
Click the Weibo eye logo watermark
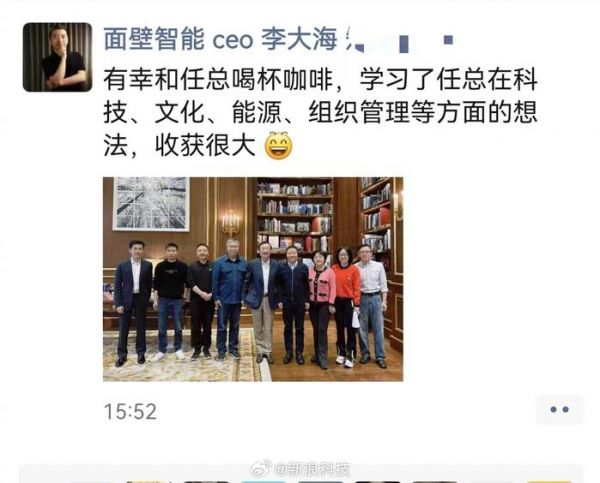tap(261, 468)
